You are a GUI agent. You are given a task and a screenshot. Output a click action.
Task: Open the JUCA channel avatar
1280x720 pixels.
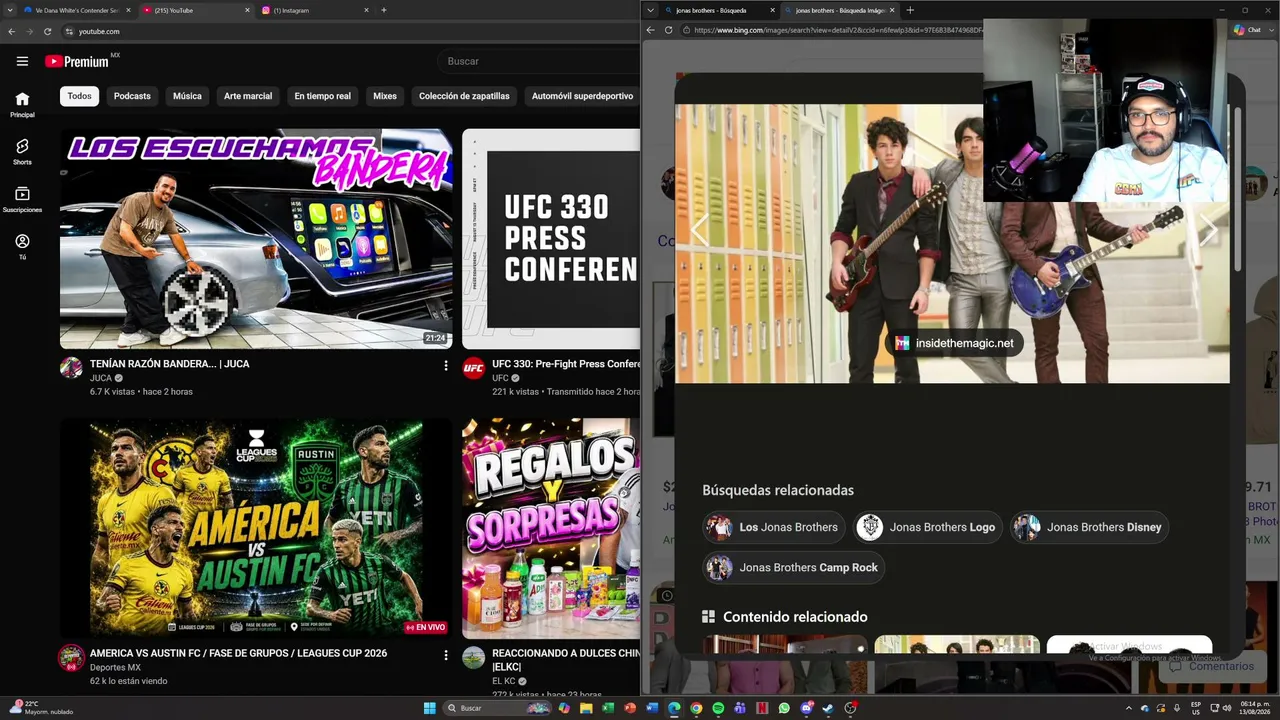(71, 368)
